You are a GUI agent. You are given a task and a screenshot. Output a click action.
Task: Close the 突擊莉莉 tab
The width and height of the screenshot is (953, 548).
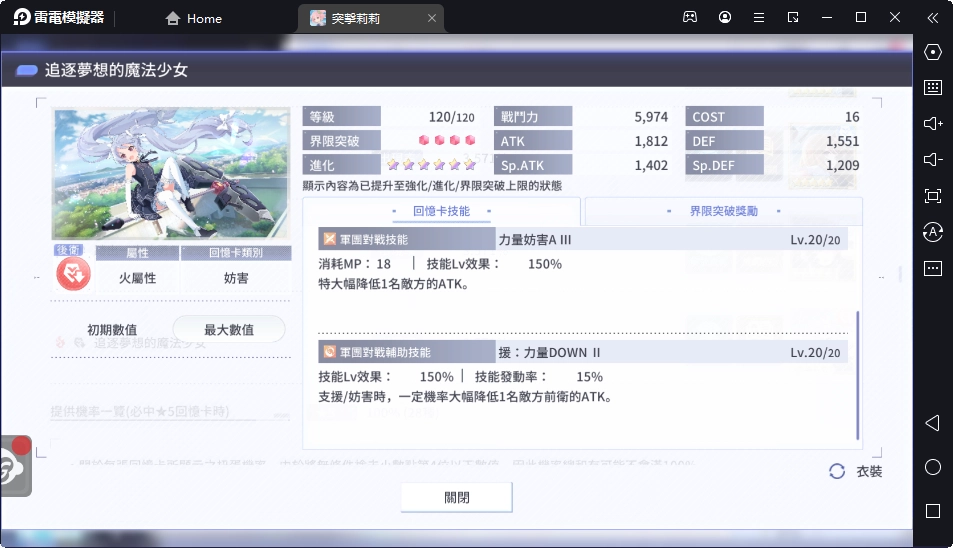(x=432, y=18)
